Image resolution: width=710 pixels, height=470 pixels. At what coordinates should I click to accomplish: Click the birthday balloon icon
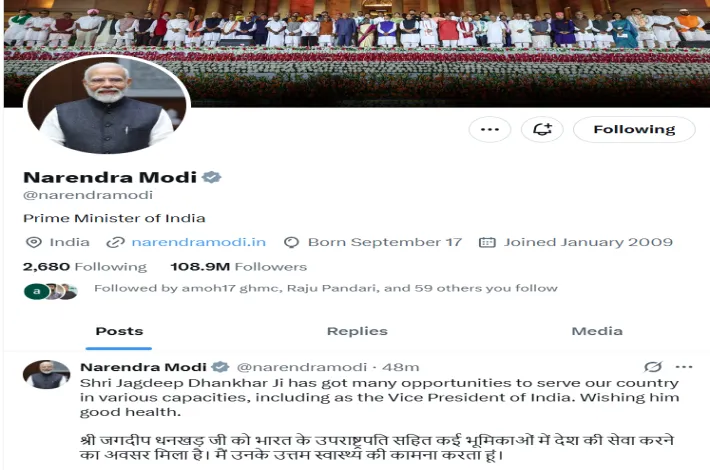[x=291, y=242]
